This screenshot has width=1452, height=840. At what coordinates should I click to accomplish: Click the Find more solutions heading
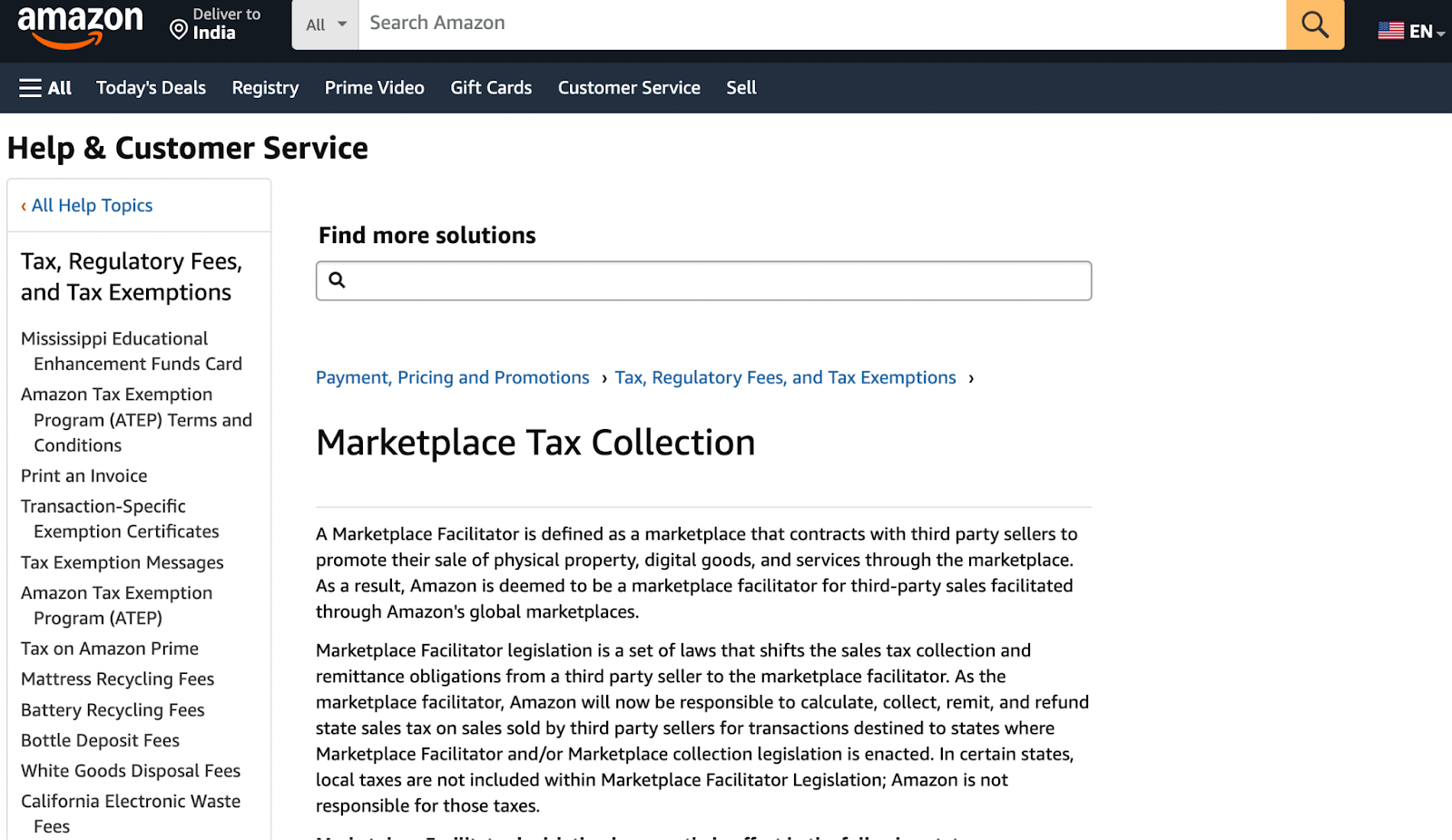pyautogui.click(x=427, y=236)
